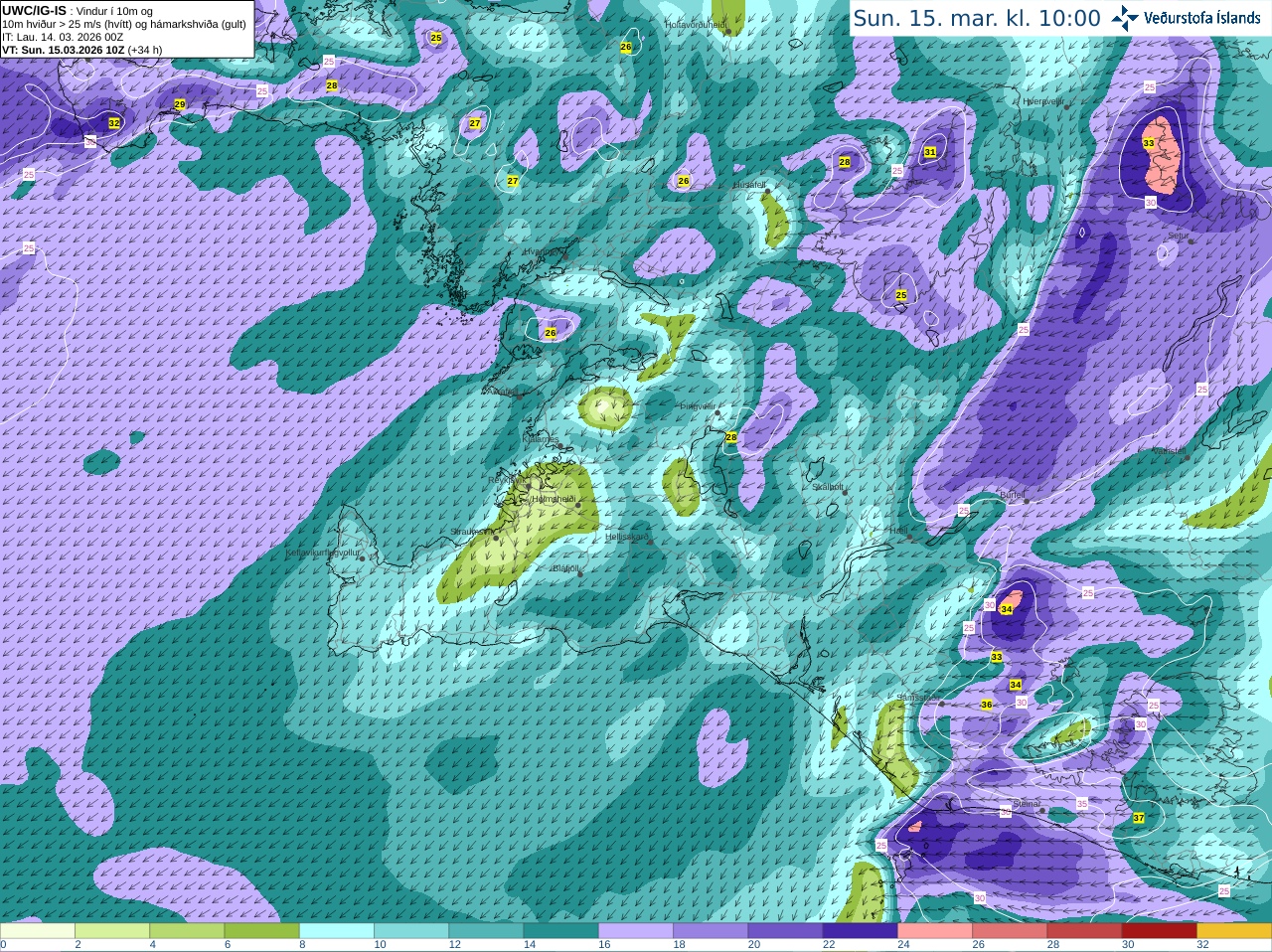Click the Bláfjöll station label
The width and height of the screenshot is (1272, 952).
tap(565, 568)
